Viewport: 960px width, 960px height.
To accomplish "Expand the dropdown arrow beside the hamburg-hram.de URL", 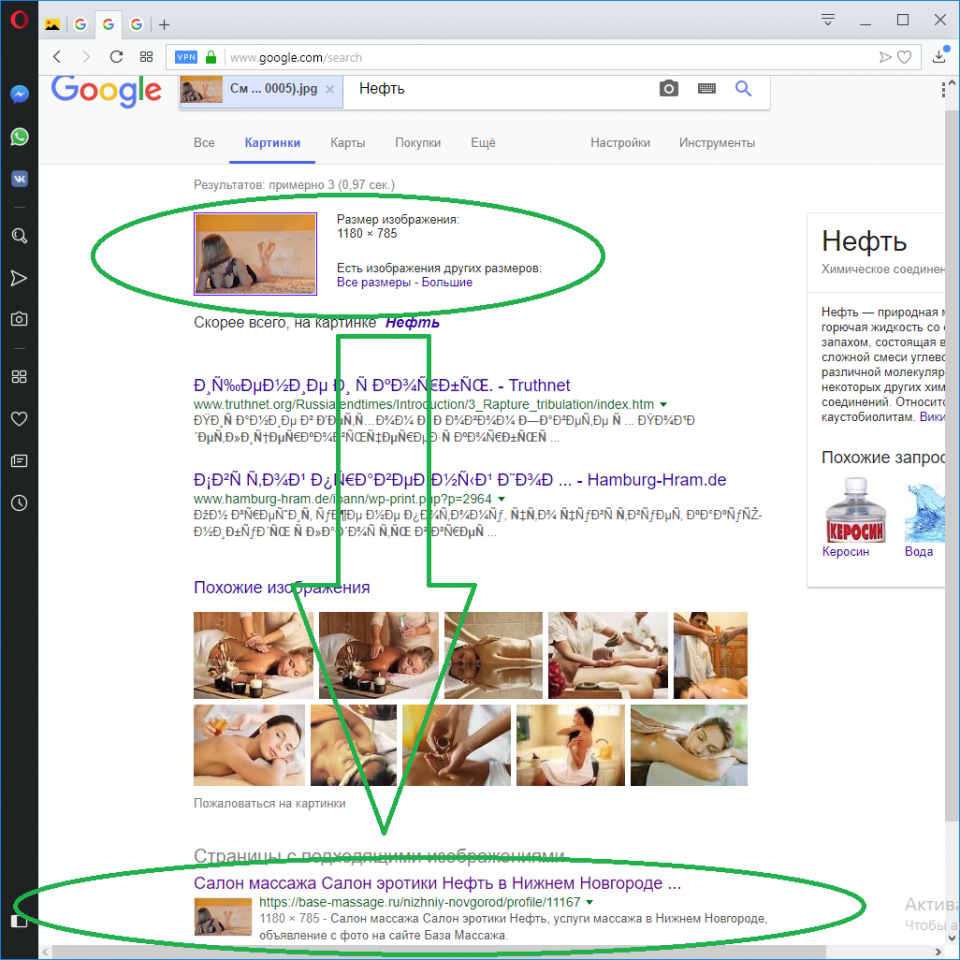I will coord(501,498).
